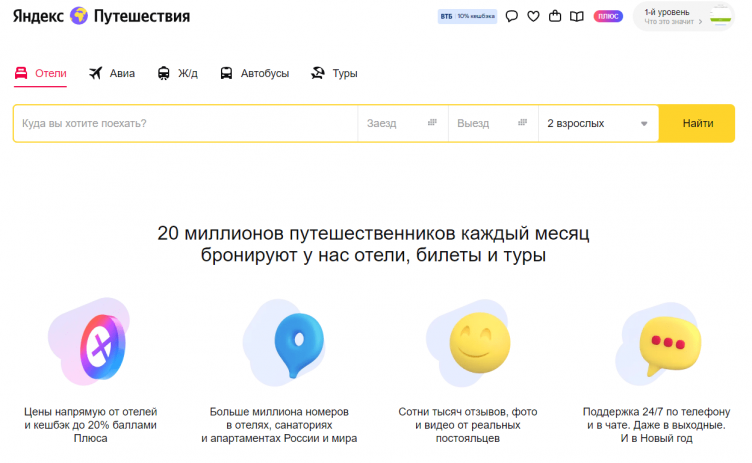The image size is (752, 463).
Task: Click the bus icon next to Автобусы
Action: [226, 73]
